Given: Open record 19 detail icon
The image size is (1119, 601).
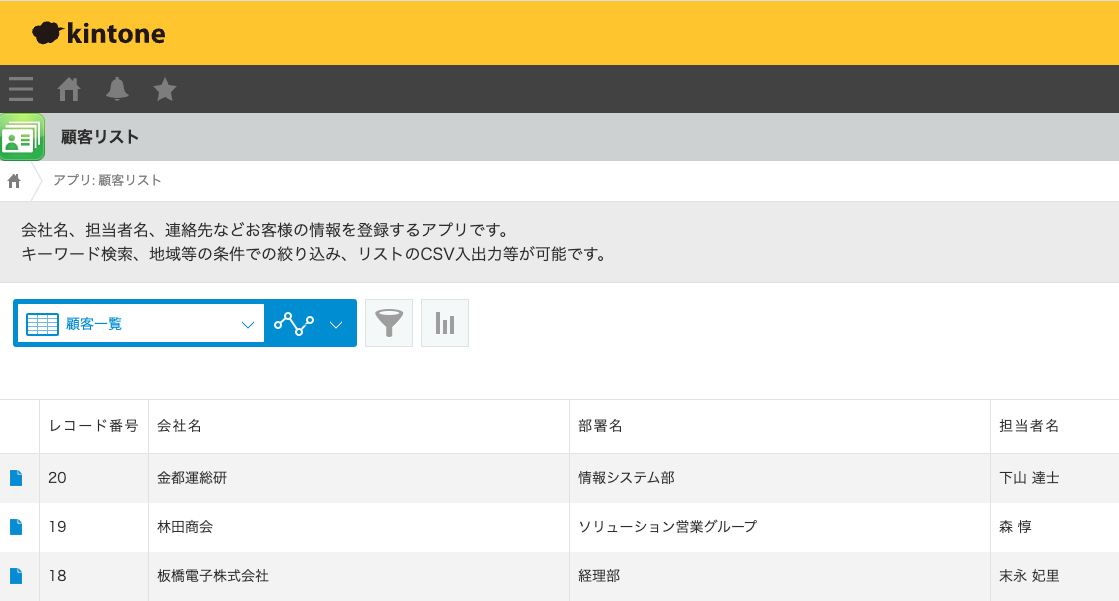Looking at the screenshot, I should click(16, 527).
